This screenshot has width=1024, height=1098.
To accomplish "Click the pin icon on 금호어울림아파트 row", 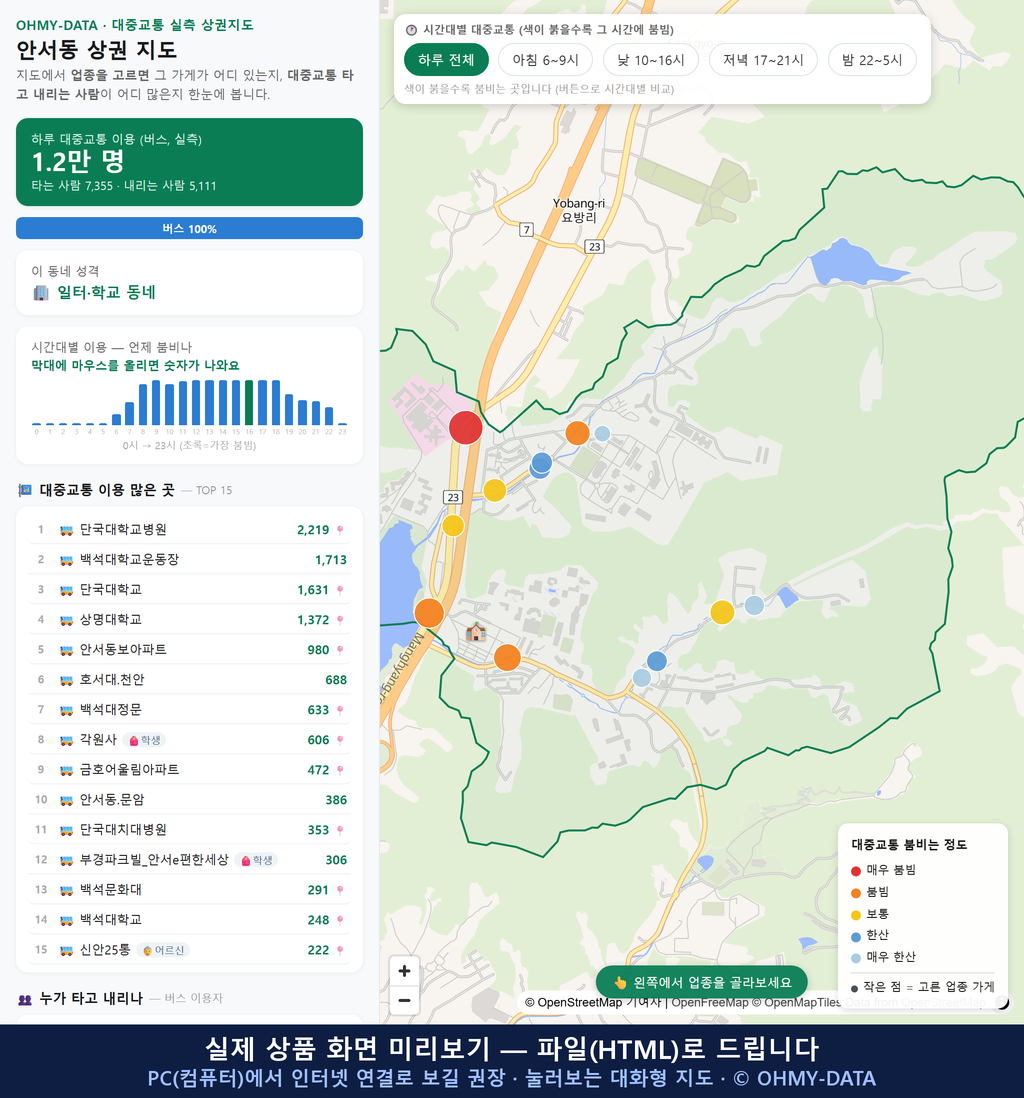I will pyautogui.click(x=340, y=770).
